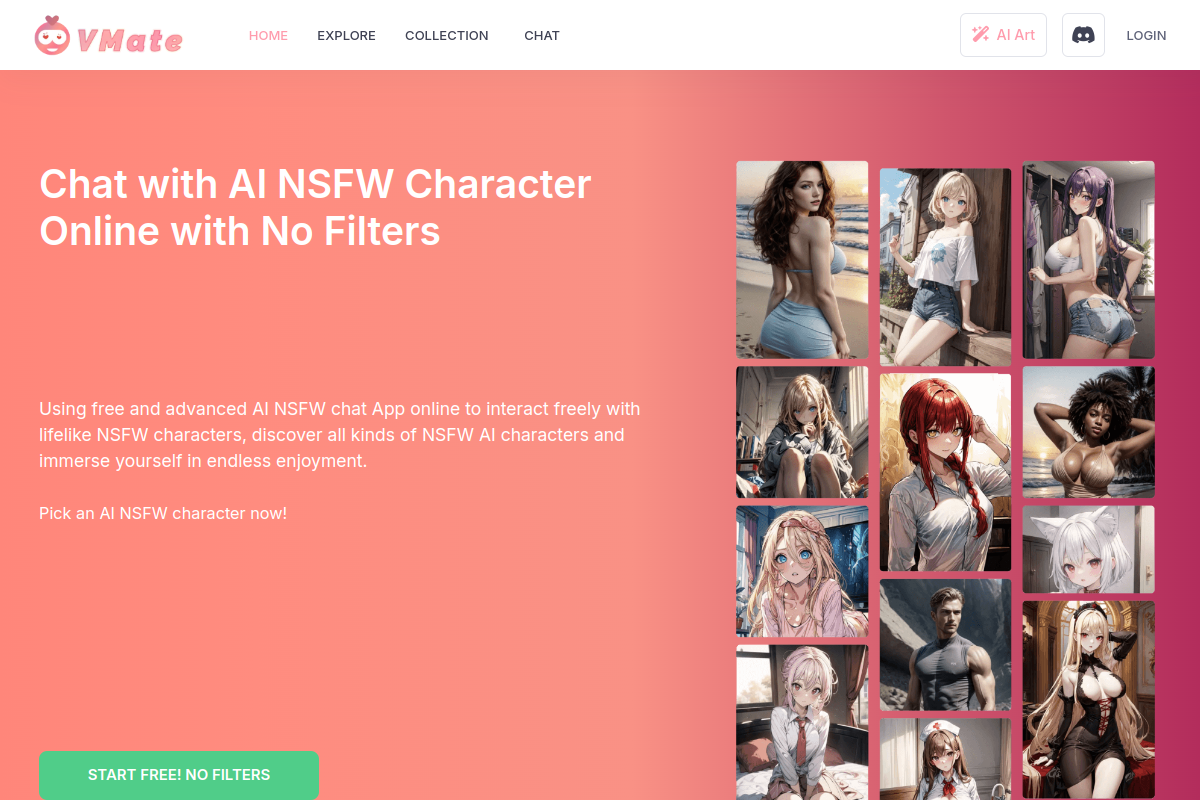The width and height of the screenshot is (1200, 800).
Task: Open the Discord icon button
Action: (x=1083, y=35)
